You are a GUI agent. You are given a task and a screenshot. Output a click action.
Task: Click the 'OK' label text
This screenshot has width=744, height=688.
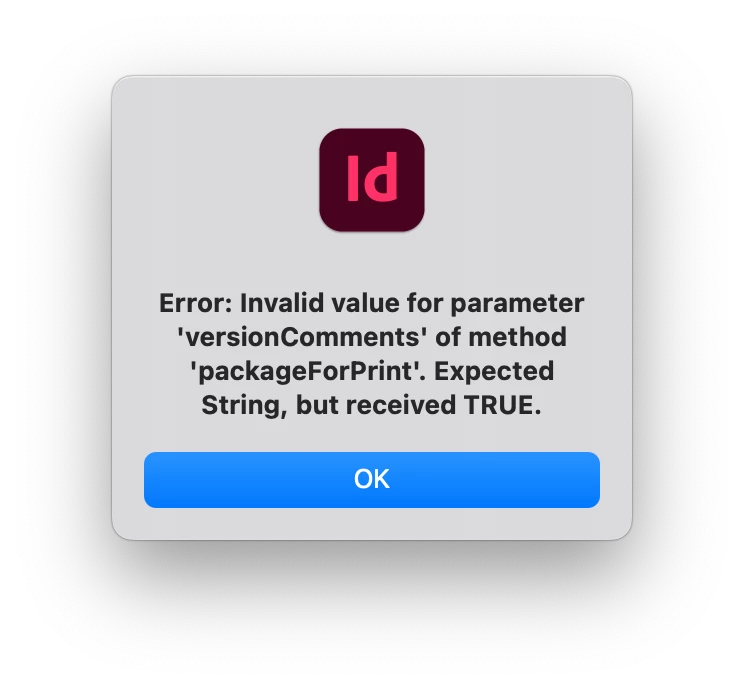(372, 479)
